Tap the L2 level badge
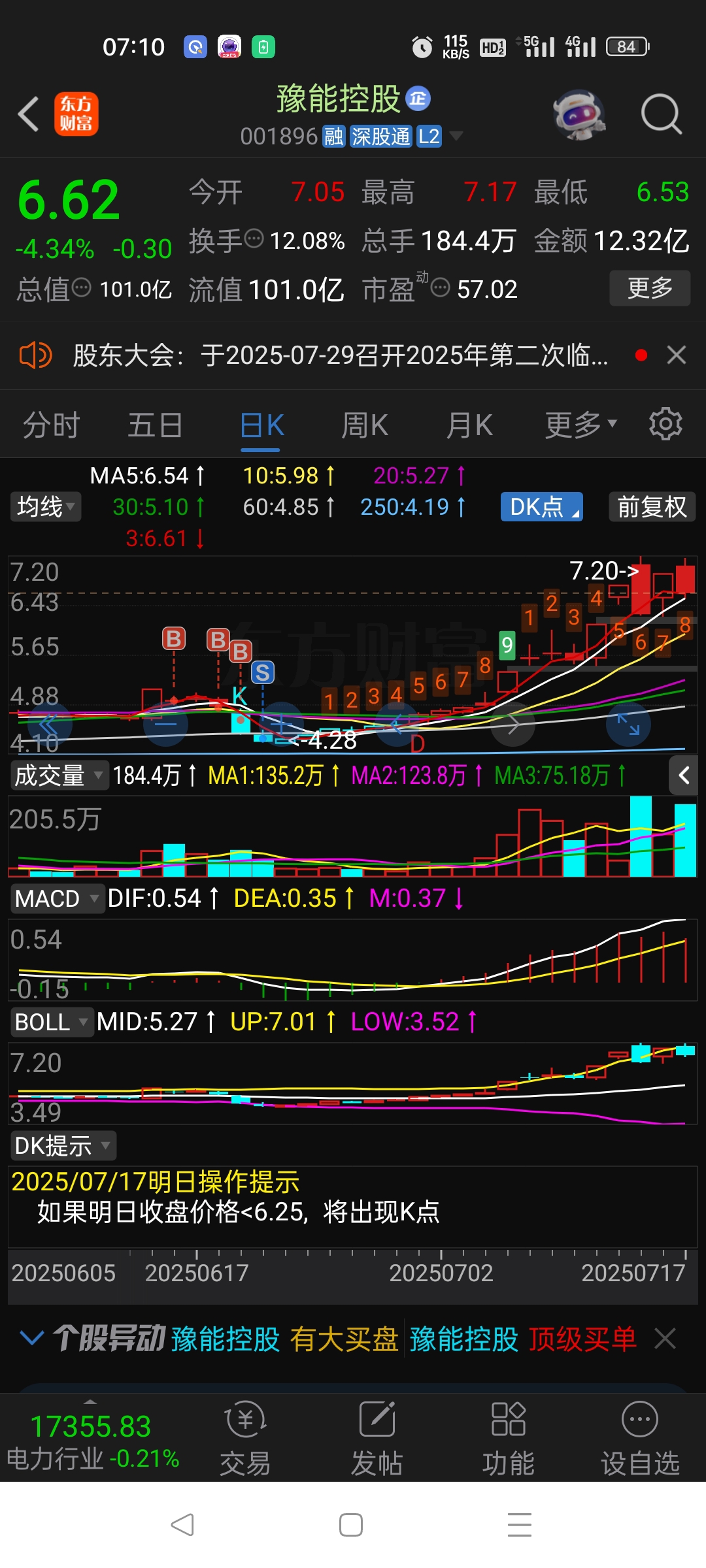Viewport: 706px width, 1568px height. click(429, 137)
